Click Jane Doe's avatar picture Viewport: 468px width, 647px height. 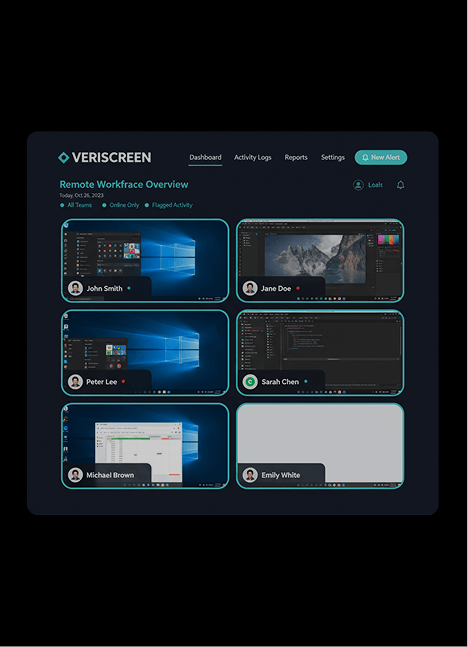[250, 288]
